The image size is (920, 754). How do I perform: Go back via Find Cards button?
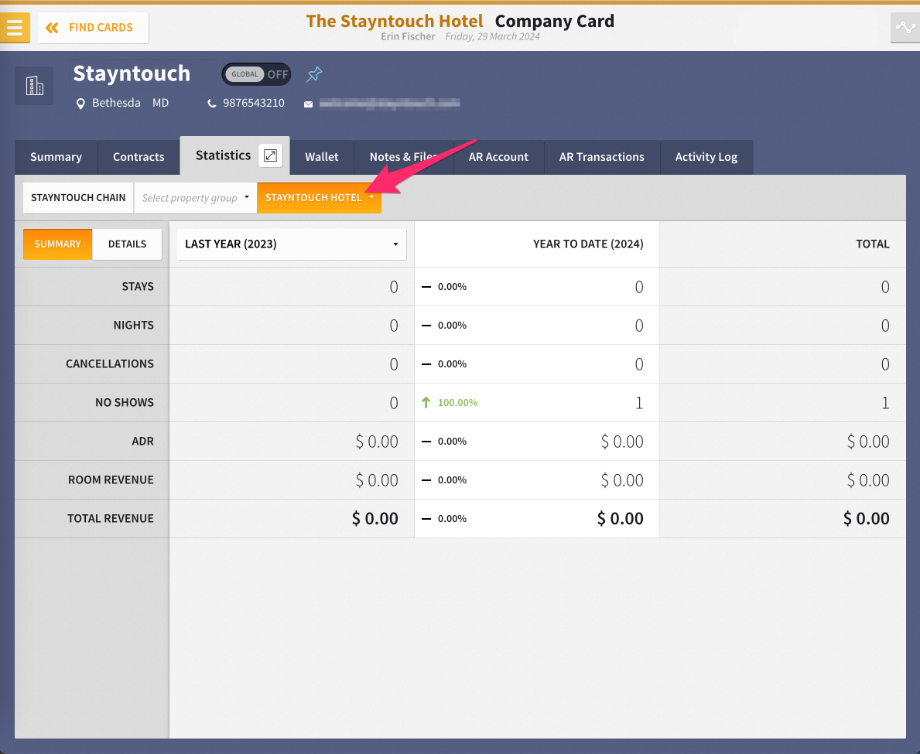tap(93, 28)
